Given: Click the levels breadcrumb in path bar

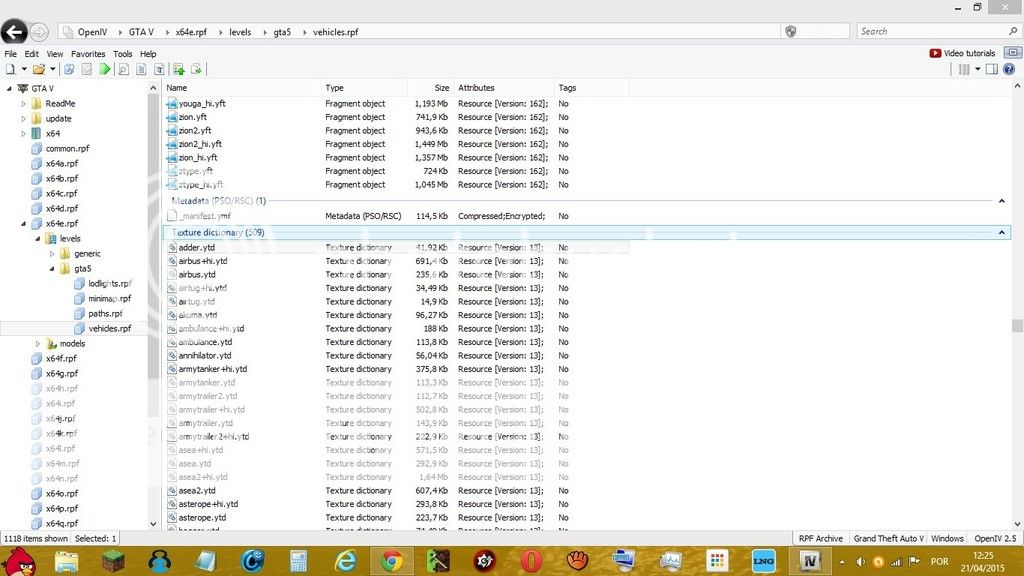Looking at the screenshot, I should coord(240,32).
